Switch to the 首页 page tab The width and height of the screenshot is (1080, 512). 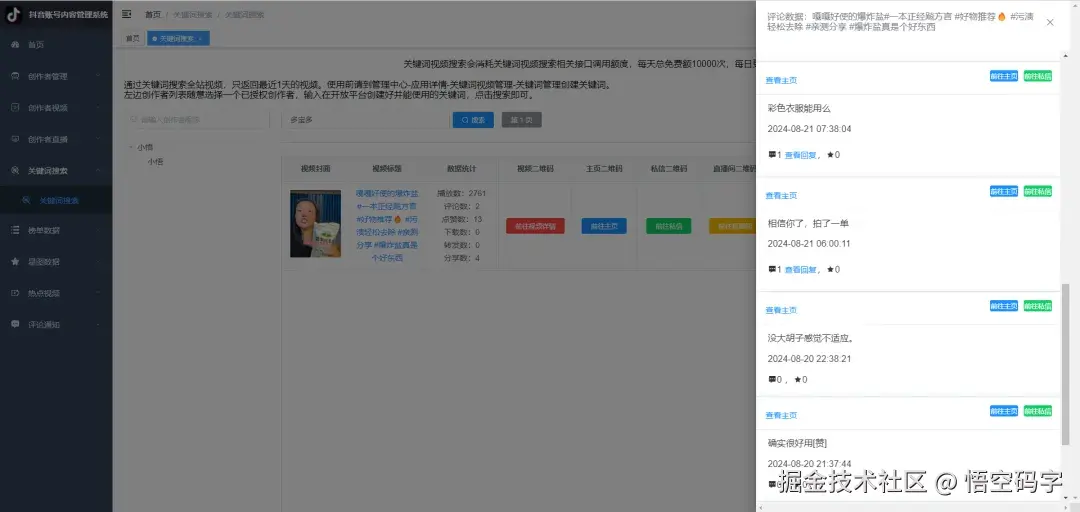pos(132,39)
